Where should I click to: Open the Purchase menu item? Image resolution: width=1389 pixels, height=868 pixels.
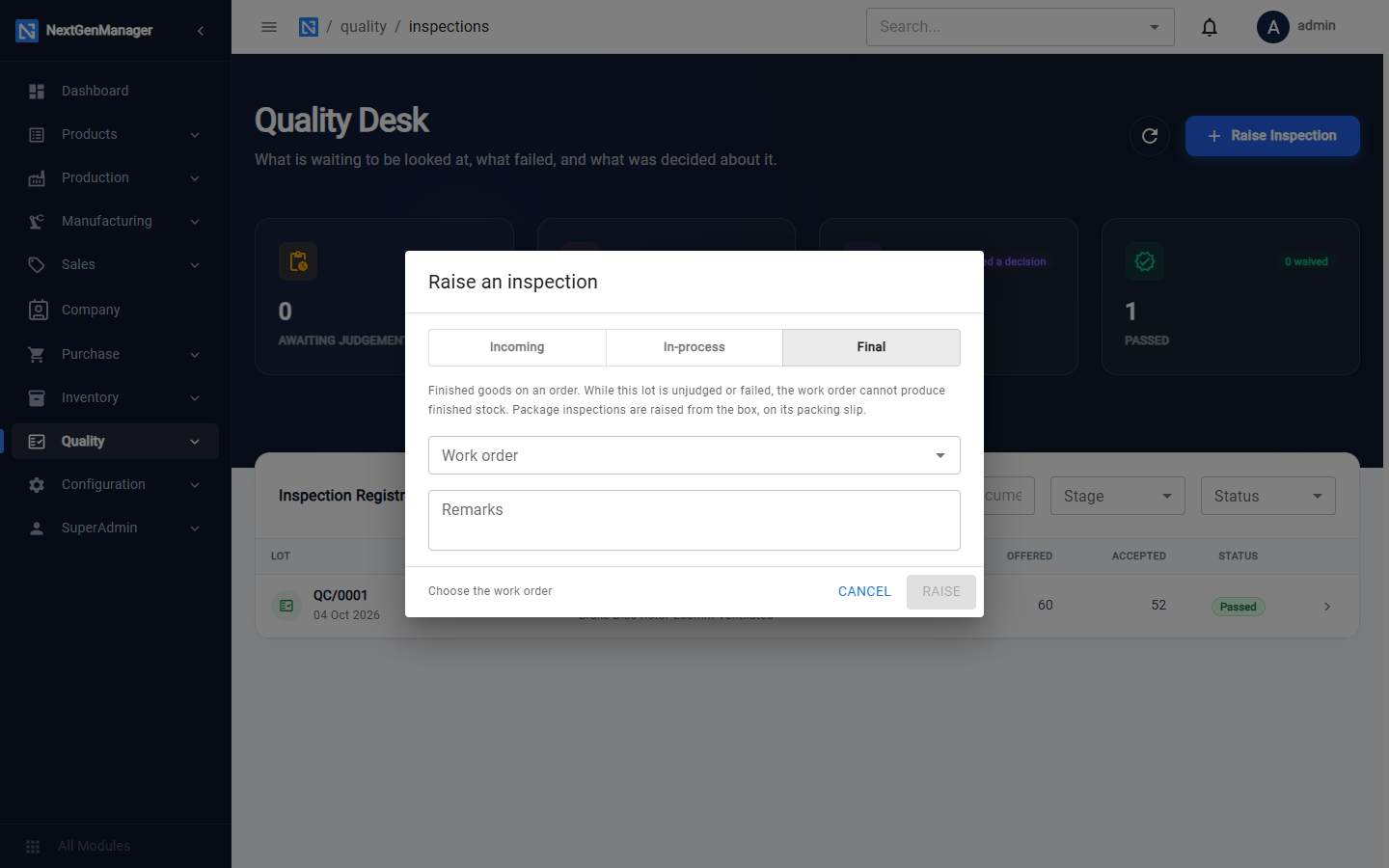coord(116,355)
